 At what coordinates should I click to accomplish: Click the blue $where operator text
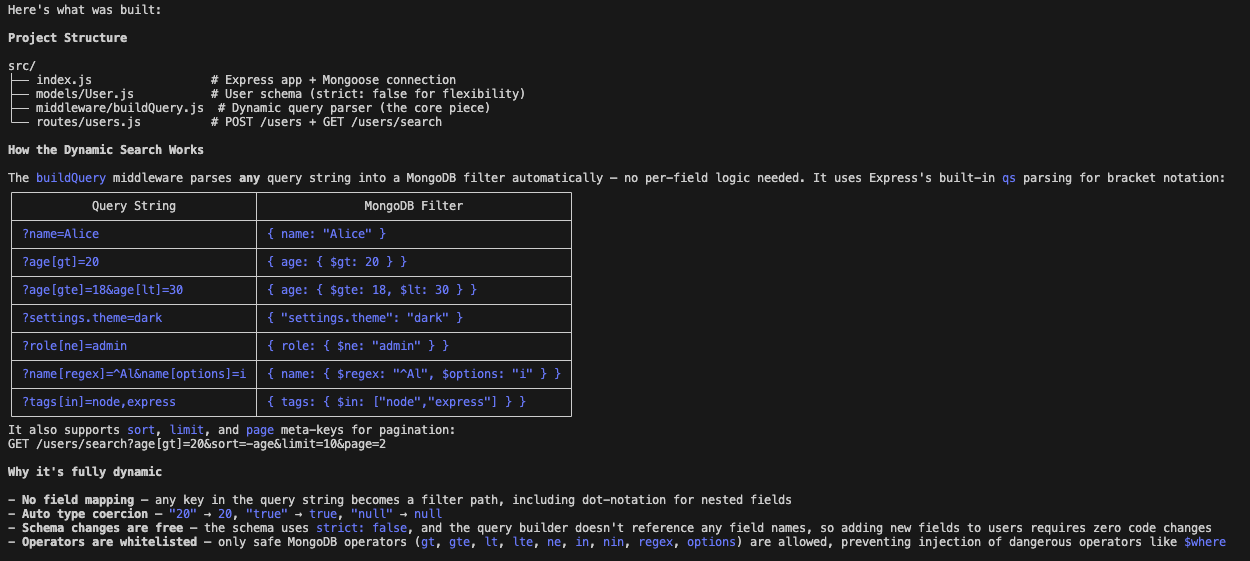coord(1204,542)
